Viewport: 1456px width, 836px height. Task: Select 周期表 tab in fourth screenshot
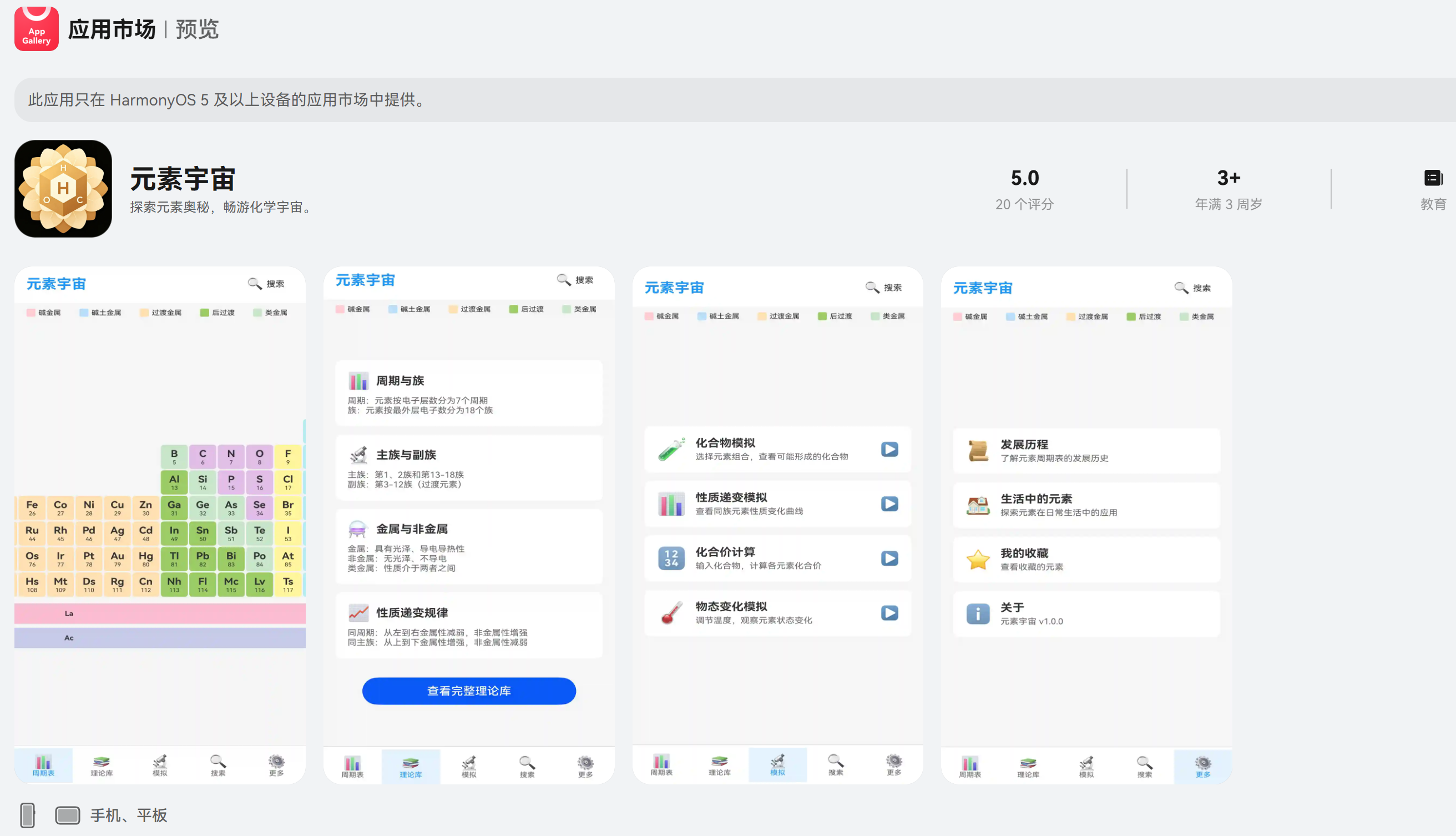point(970,767)
